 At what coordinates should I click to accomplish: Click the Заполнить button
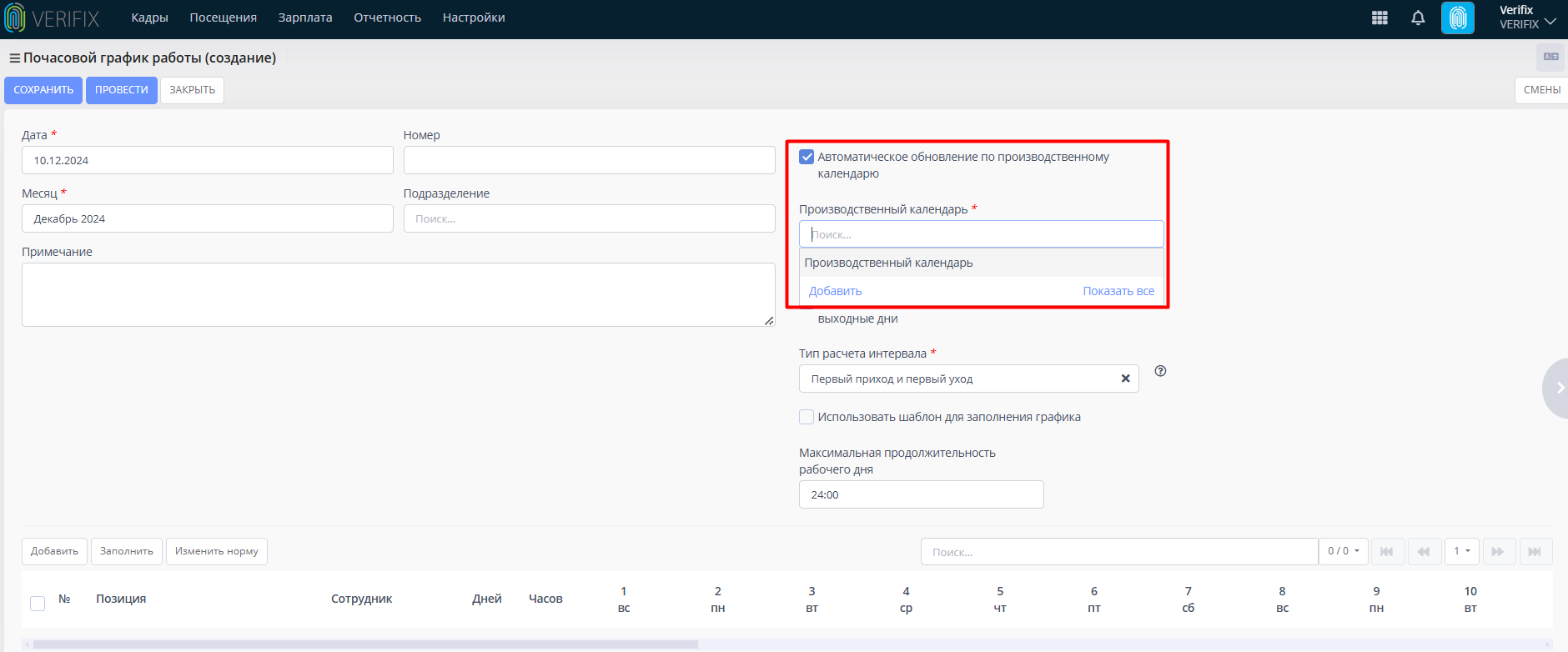[x=127, y=551]
